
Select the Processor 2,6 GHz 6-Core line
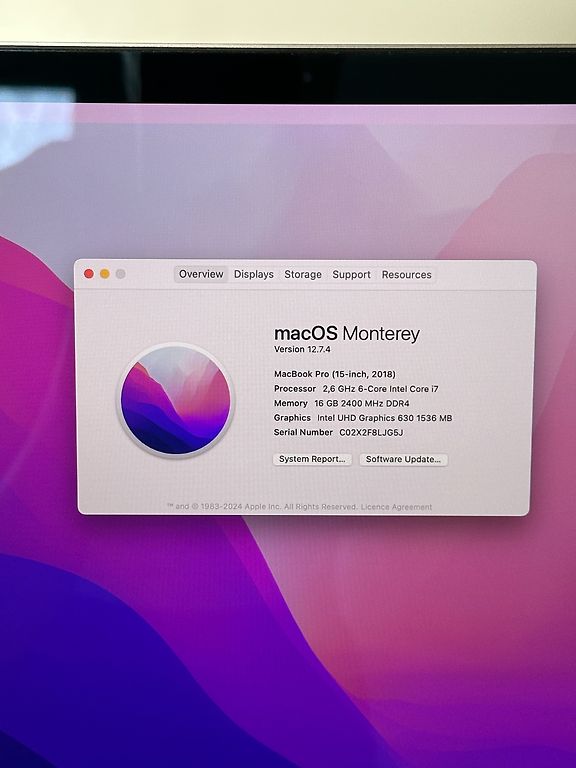tap(356, 389)
